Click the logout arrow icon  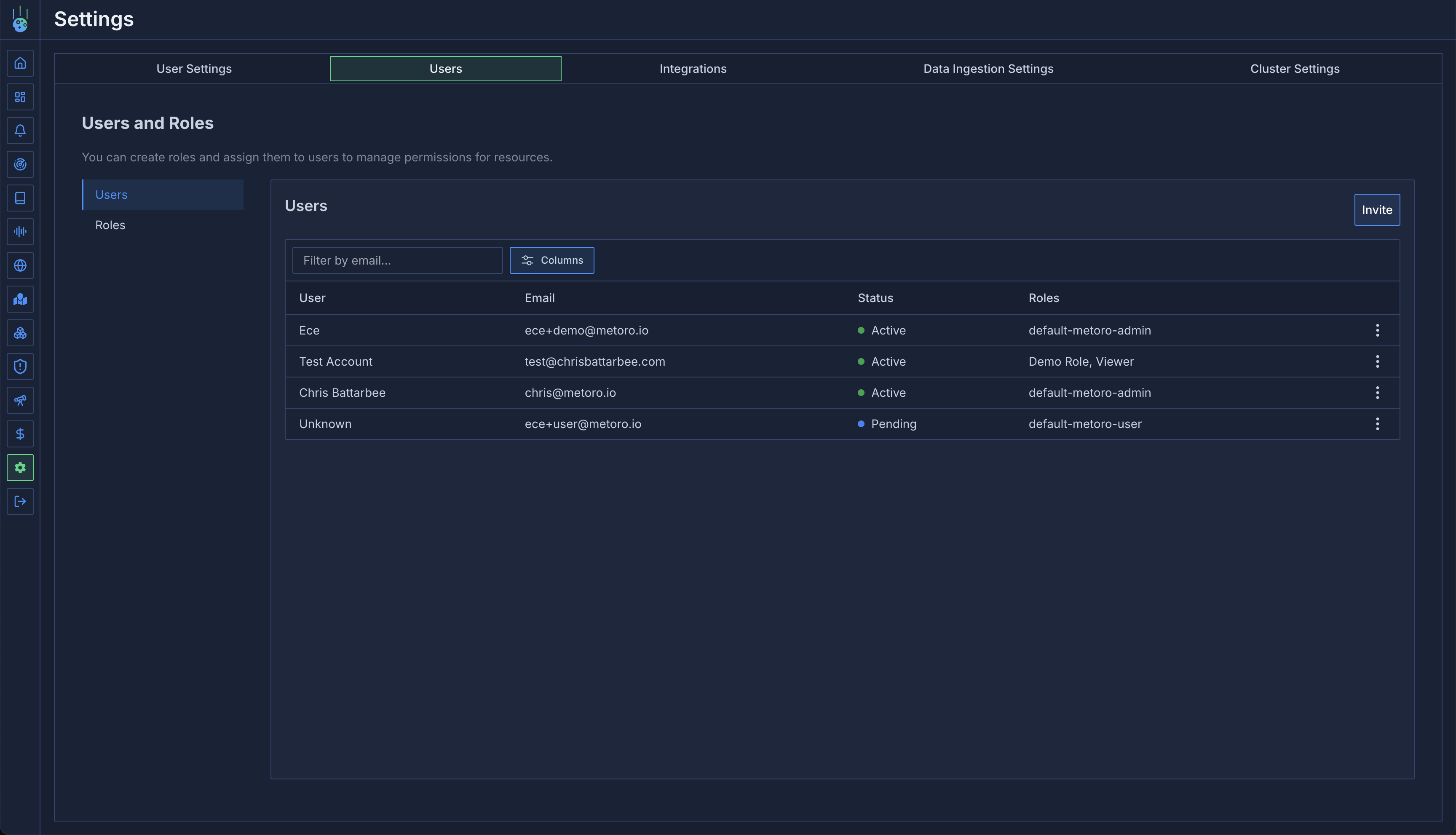click(20, 502)
